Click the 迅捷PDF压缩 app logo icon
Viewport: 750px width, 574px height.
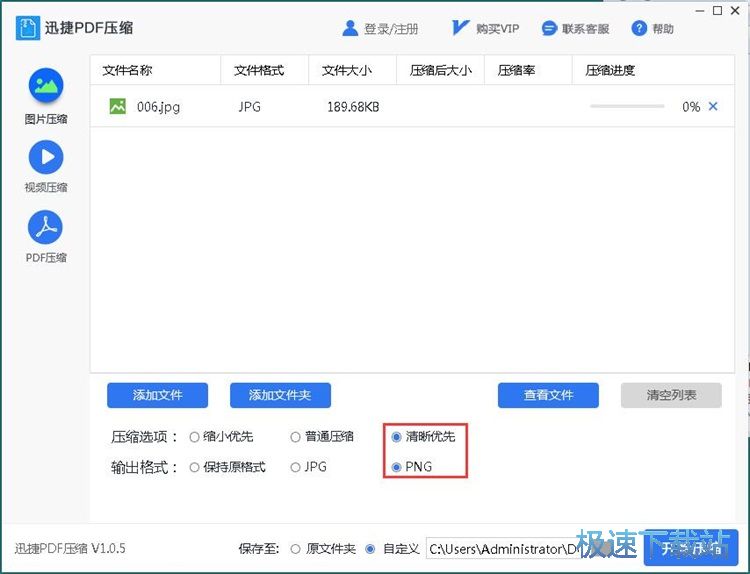click(x=27, y=28)
